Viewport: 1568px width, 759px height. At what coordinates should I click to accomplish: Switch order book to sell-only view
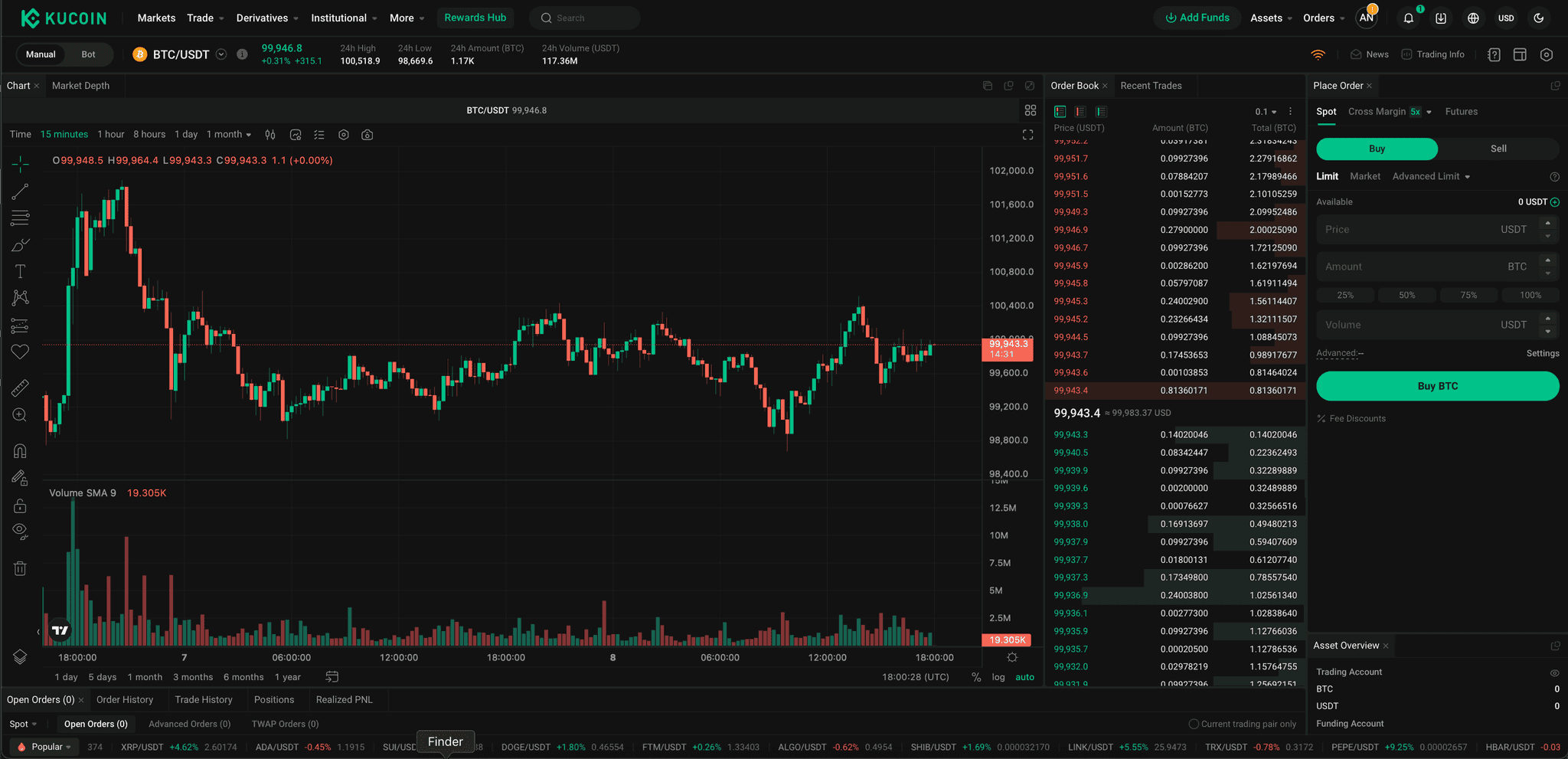point(1080,111)
